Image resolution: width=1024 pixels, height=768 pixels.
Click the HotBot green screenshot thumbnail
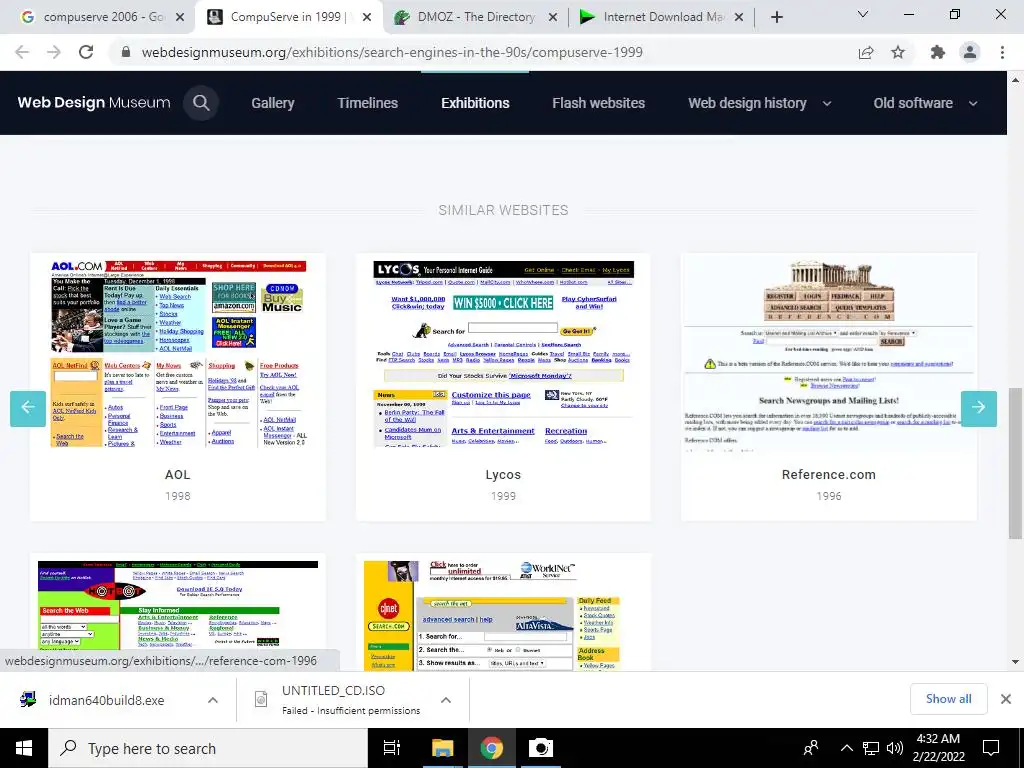tap(178, 605)
